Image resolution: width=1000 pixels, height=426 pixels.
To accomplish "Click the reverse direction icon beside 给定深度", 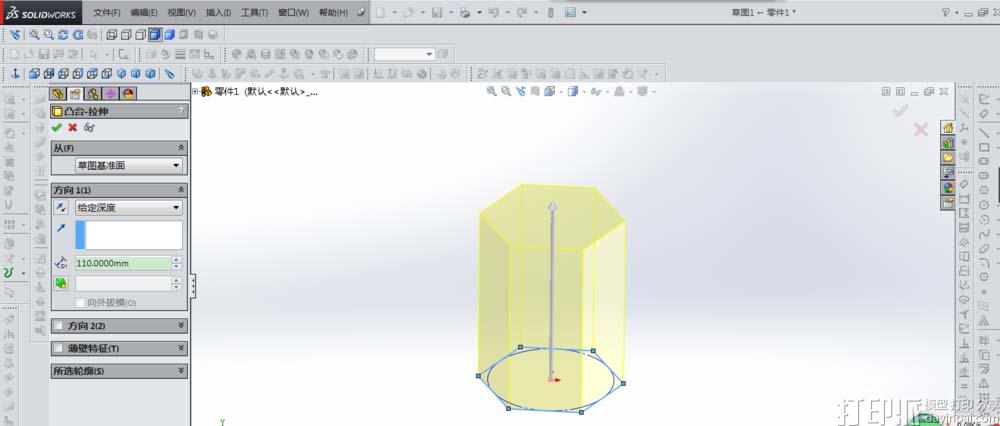I will point(60,207).
